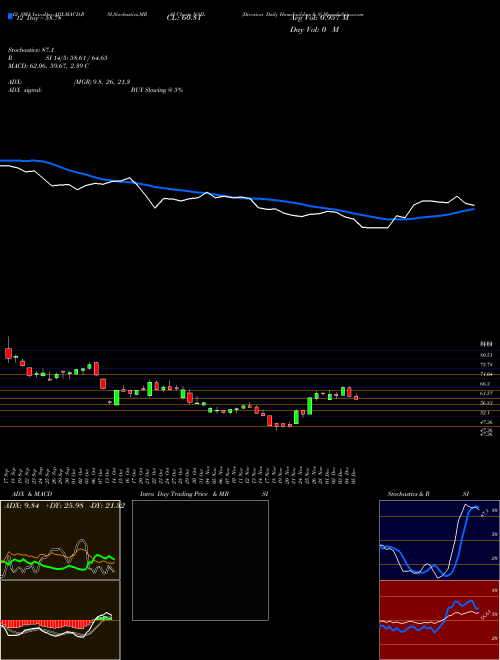Click the 'MACD: 62.06, 59.67, 2.39' line
The height and width of the screenshot is (660, 500).
48,66
